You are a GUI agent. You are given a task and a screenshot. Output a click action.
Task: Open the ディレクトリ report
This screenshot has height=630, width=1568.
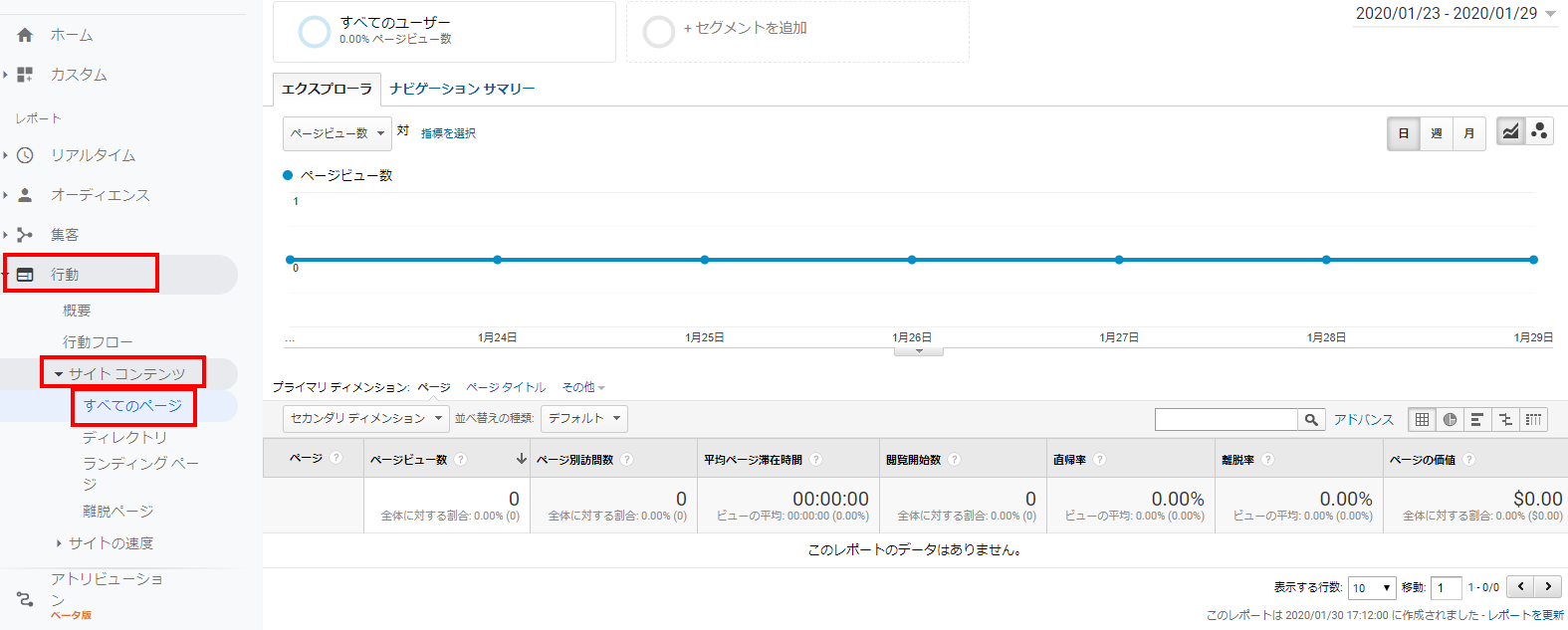pyautogui.click(x=124, y=438)
